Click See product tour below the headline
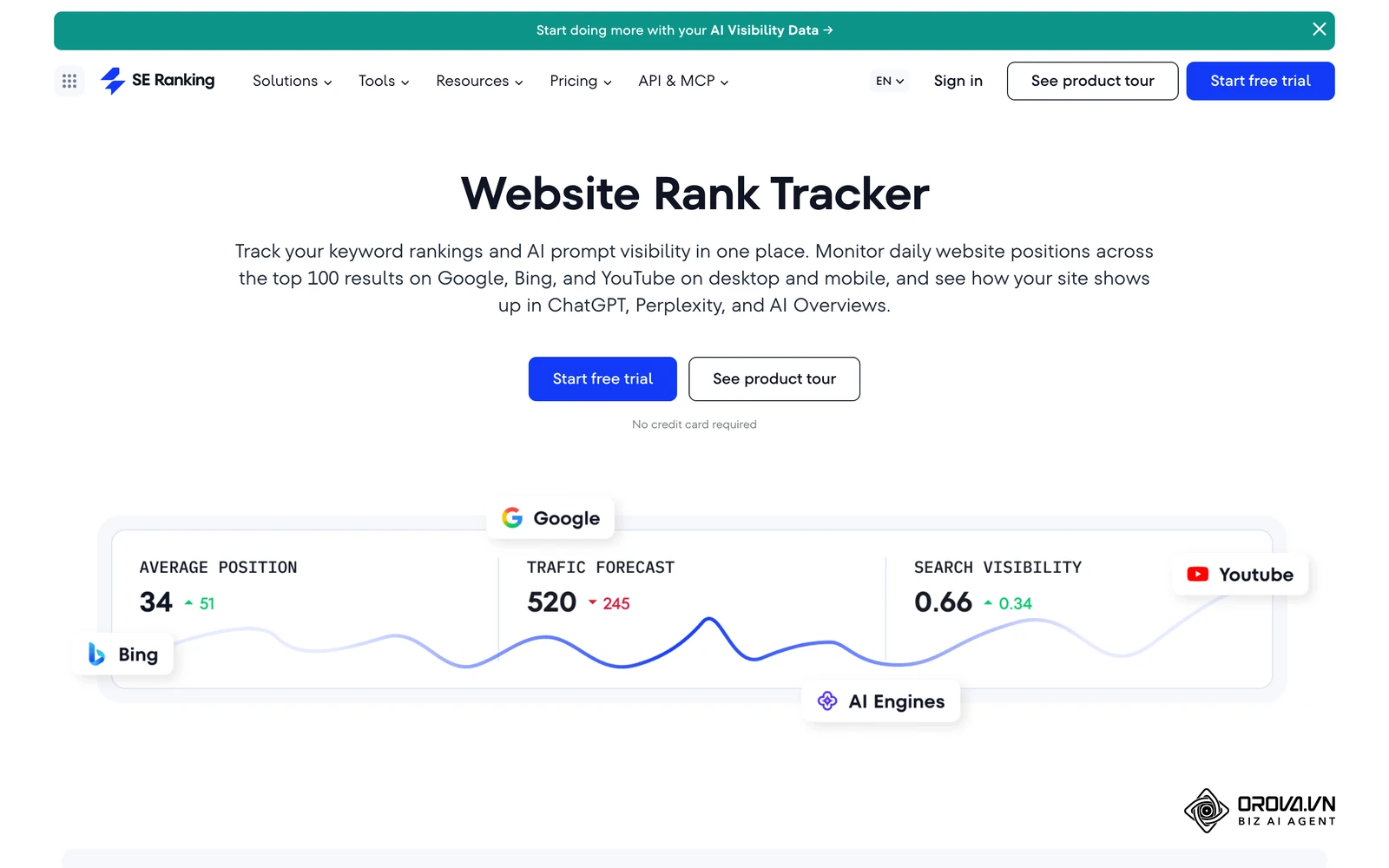The image size is (1389, 868). 774,378
